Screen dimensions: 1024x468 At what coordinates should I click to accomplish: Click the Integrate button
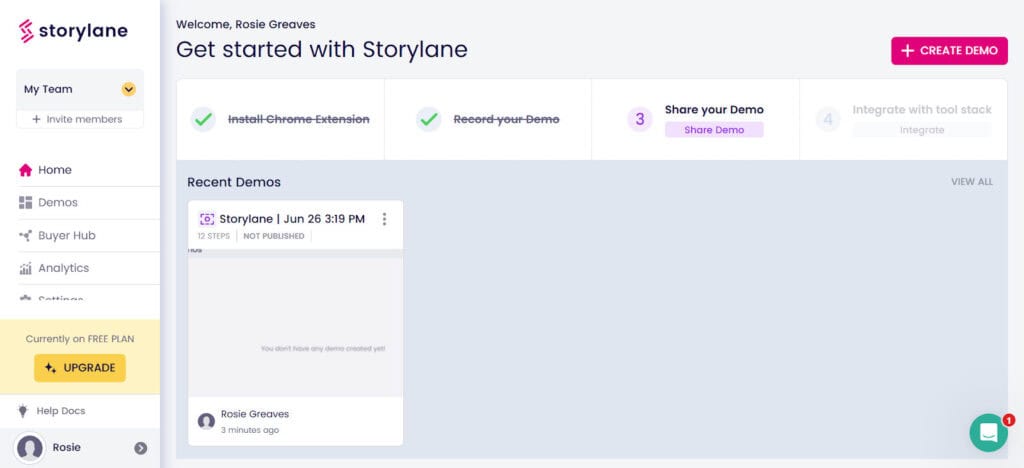pos(922,130)
